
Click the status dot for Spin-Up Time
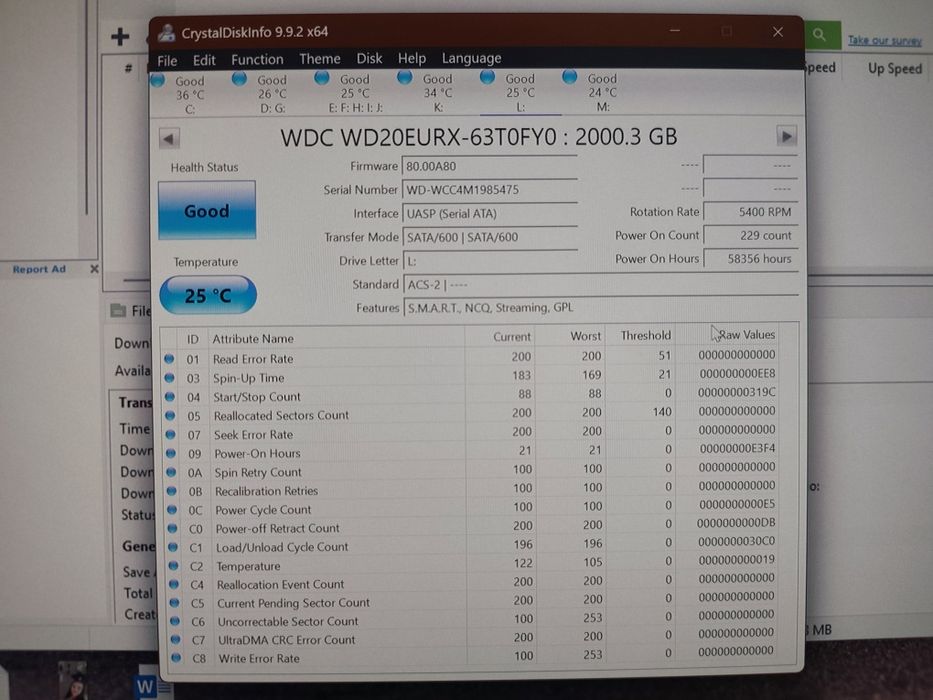click(x=170, y=377)
